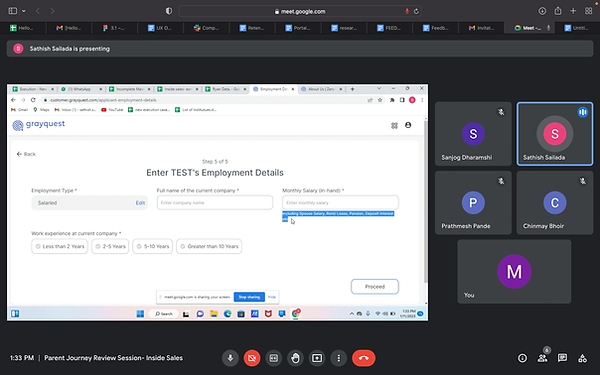
Task: Click bookmark star in shared Chrome
Action: point(380,100)
